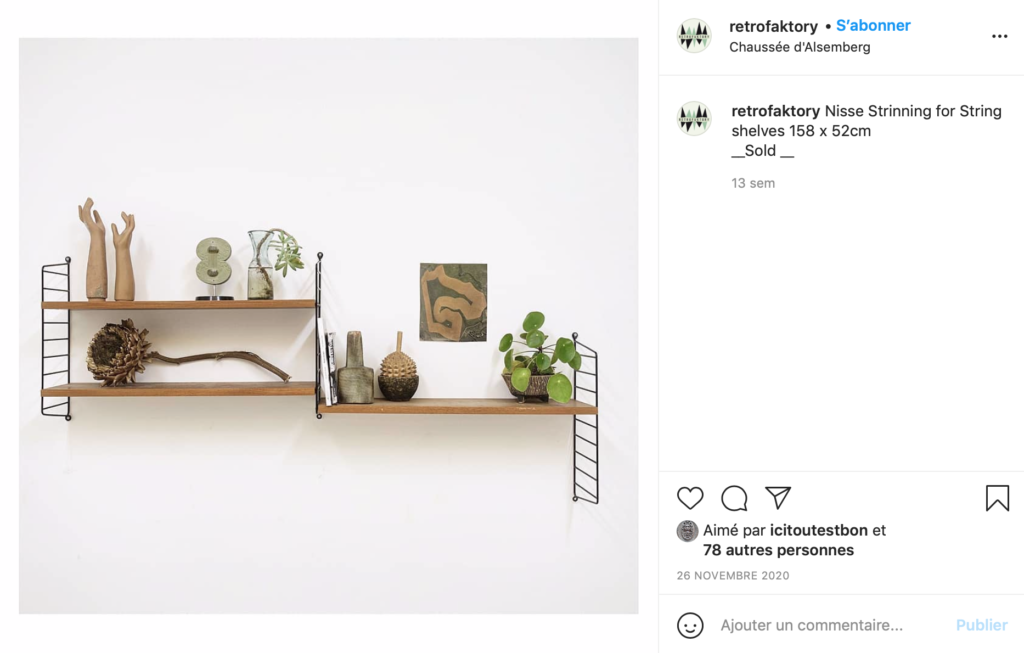Image resolution: width=1024 pixels, height=653 pixels.
Task: Click the retrofaktory avatar beside the caption
Action: [x=694, y=118]
